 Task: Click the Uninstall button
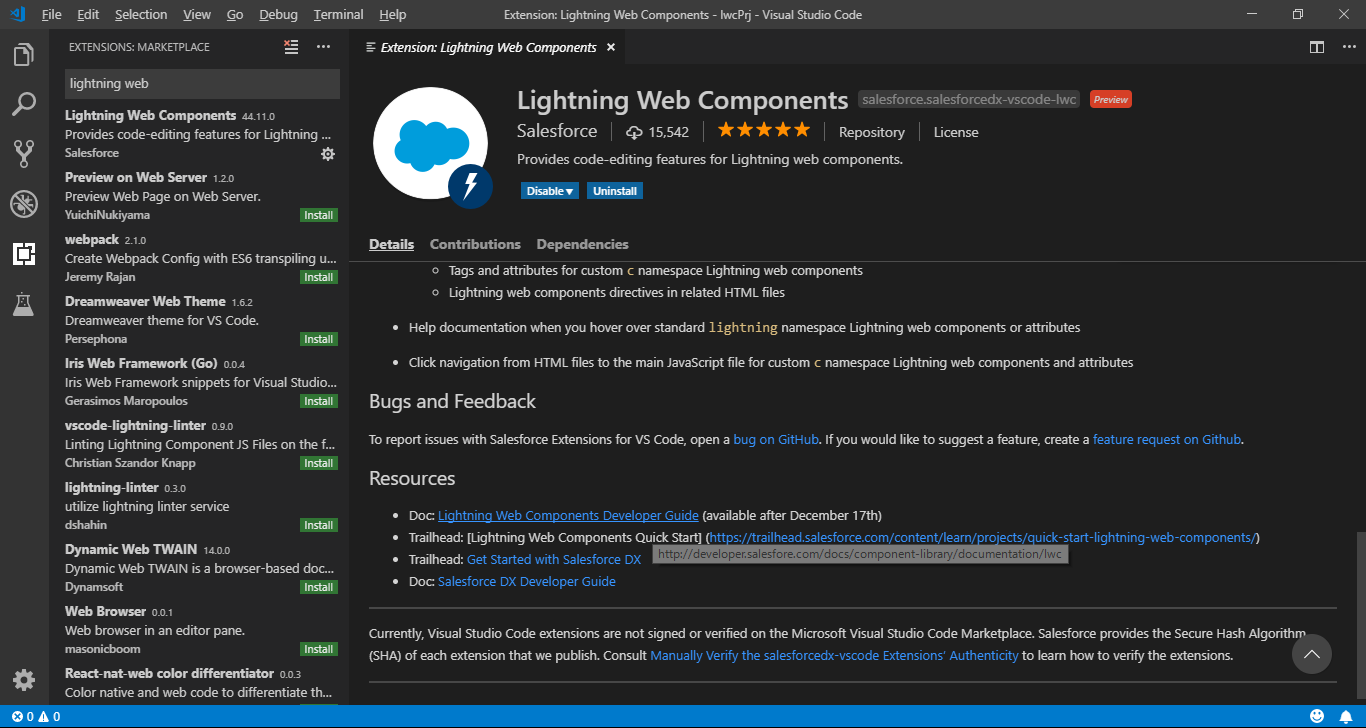tap(615, 191)
